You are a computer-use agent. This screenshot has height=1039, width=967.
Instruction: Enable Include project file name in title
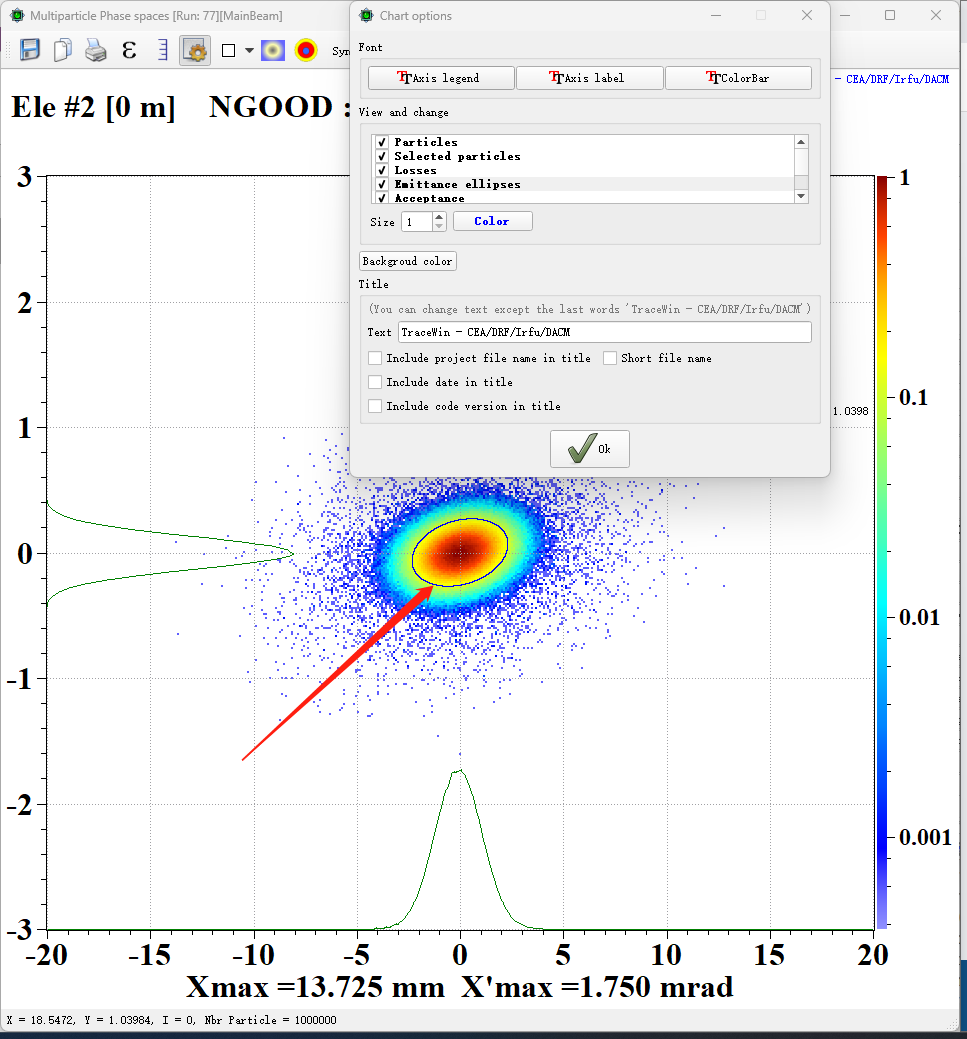pyautogui.click(x=375, y=358)
